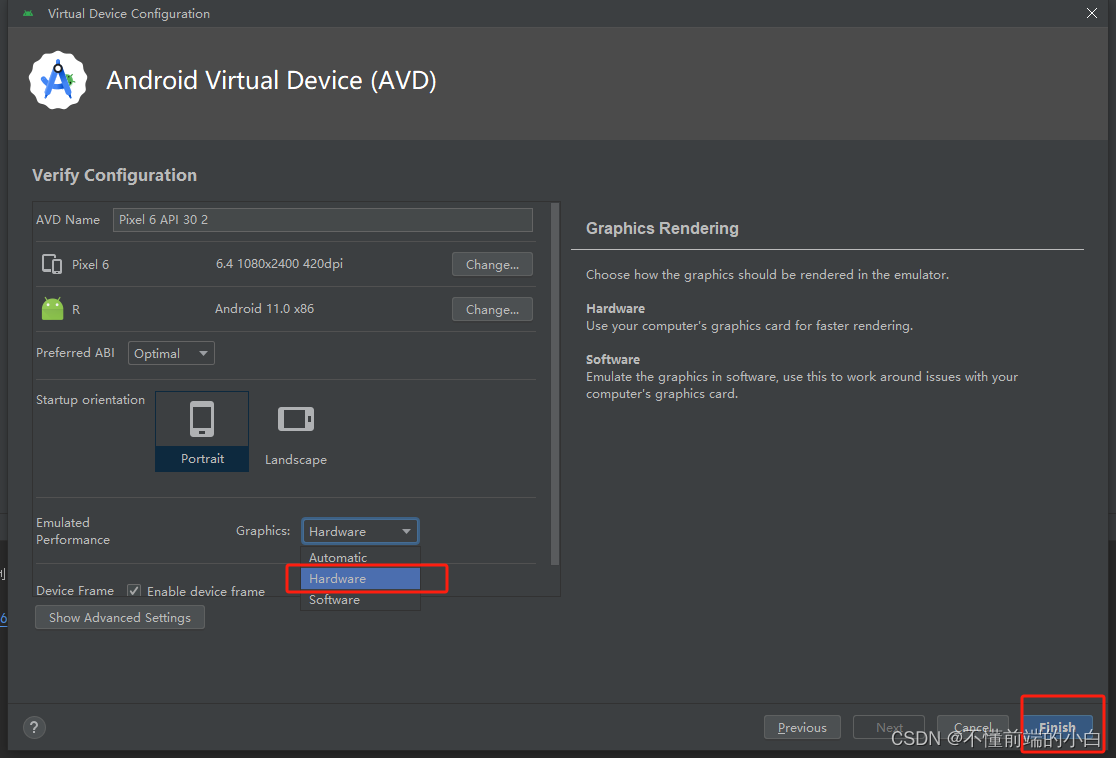Viewport: 1116px width, 758px height.
Task: Collapse the Graphics Hardware combo box
Action: [x=360, y=531]
